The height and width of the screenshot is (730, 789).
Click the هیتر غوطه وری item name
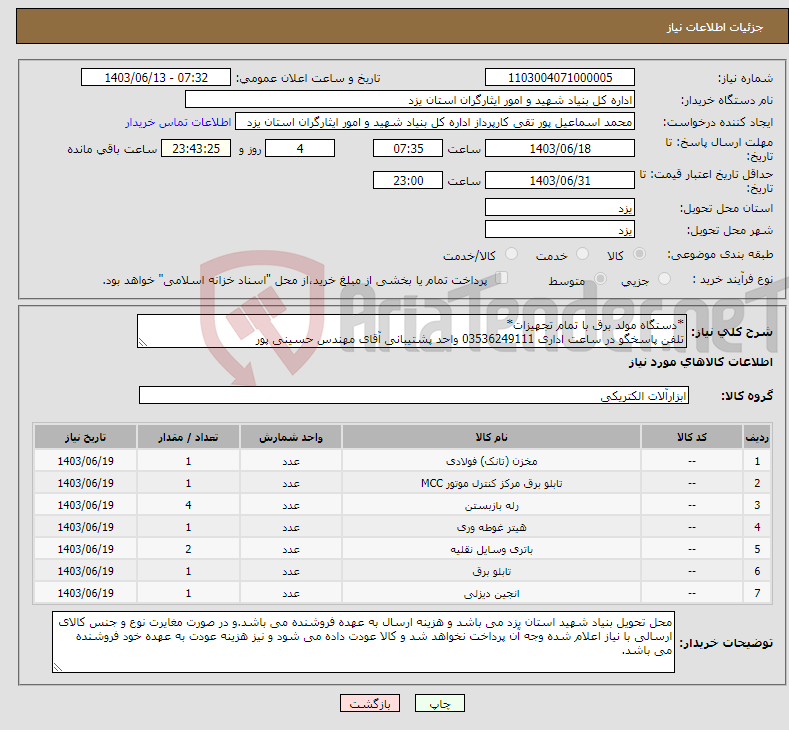(492, 528)
